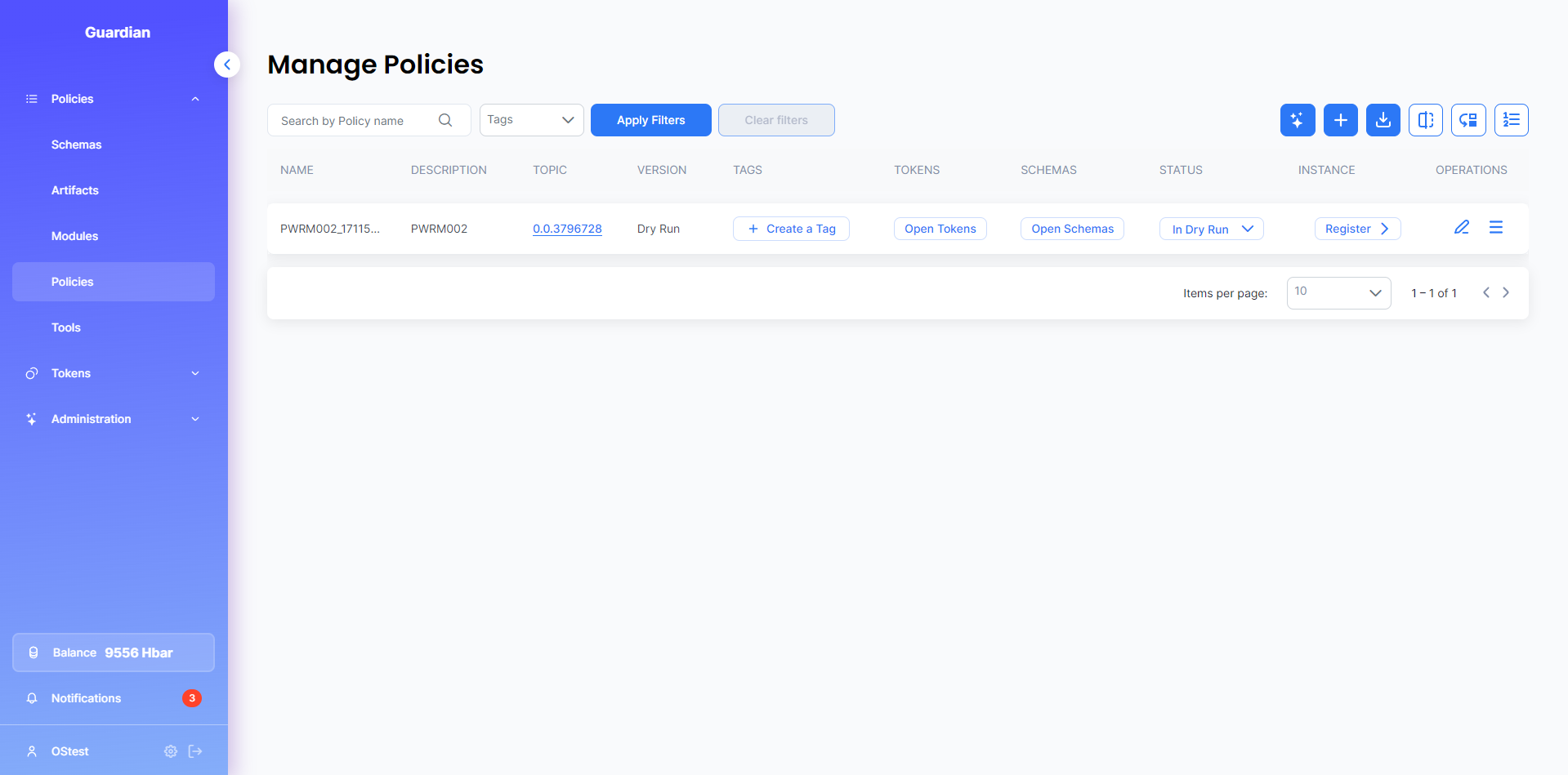Open the items per page dropdown
Image resolution: width=1568 pixels, height=775 pixels.
click(1338, 292)
